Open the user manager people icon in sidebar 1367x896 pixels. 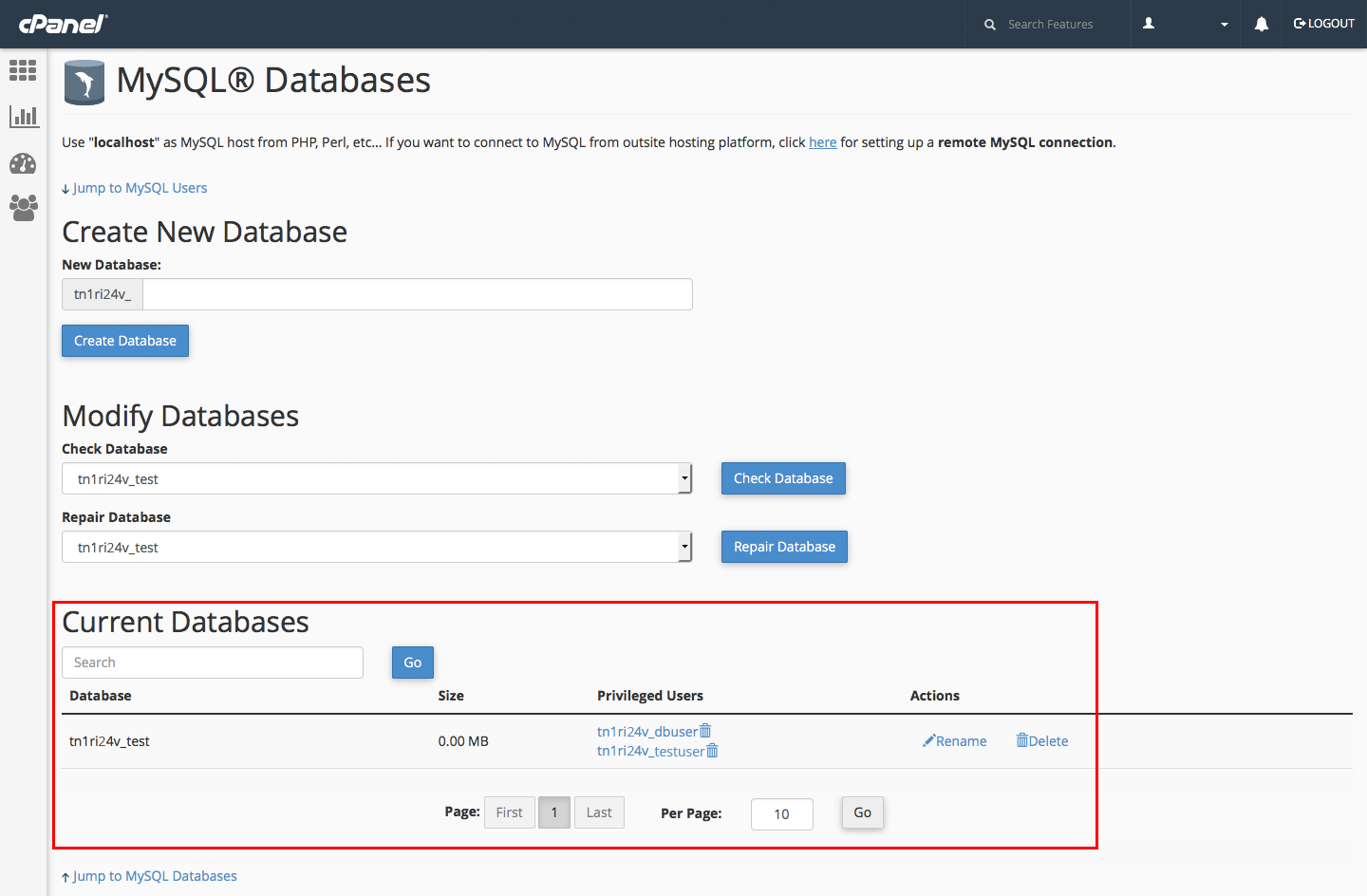(x=23, y=208)
